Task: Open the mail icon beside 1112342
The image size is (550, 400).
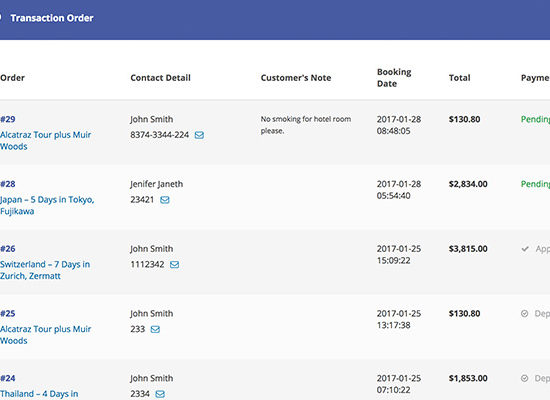Action: click(175, 265)
